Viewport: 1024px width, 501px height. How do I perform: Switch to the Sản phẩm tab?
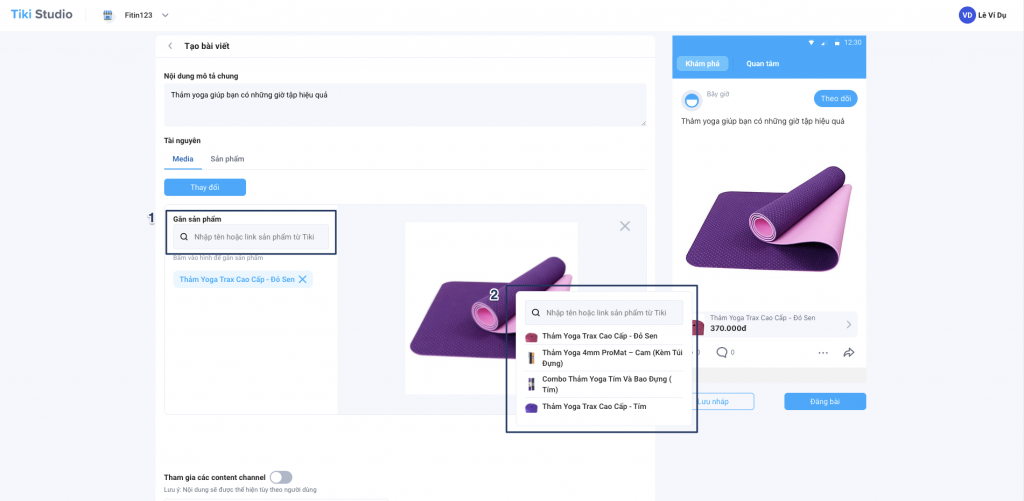pyautogui.click(x=227, y=159)
